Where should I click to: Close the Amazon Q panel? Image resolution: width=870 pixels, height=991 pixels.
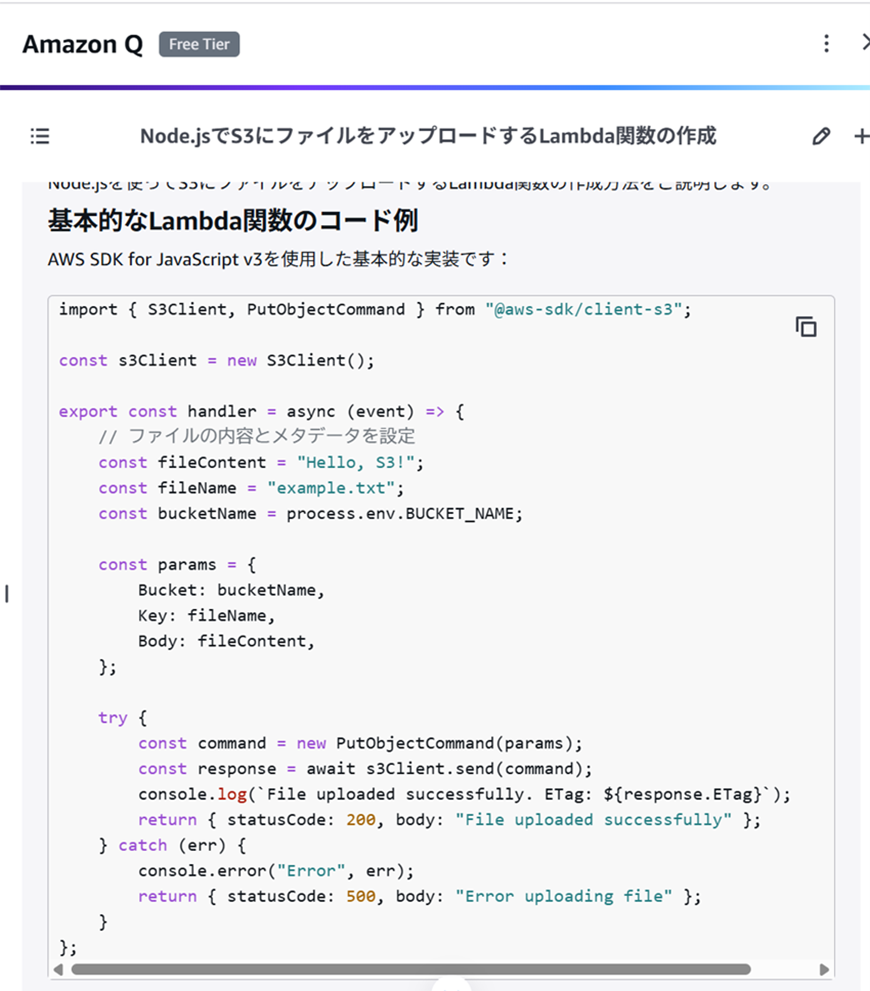(x=866, y=42)
